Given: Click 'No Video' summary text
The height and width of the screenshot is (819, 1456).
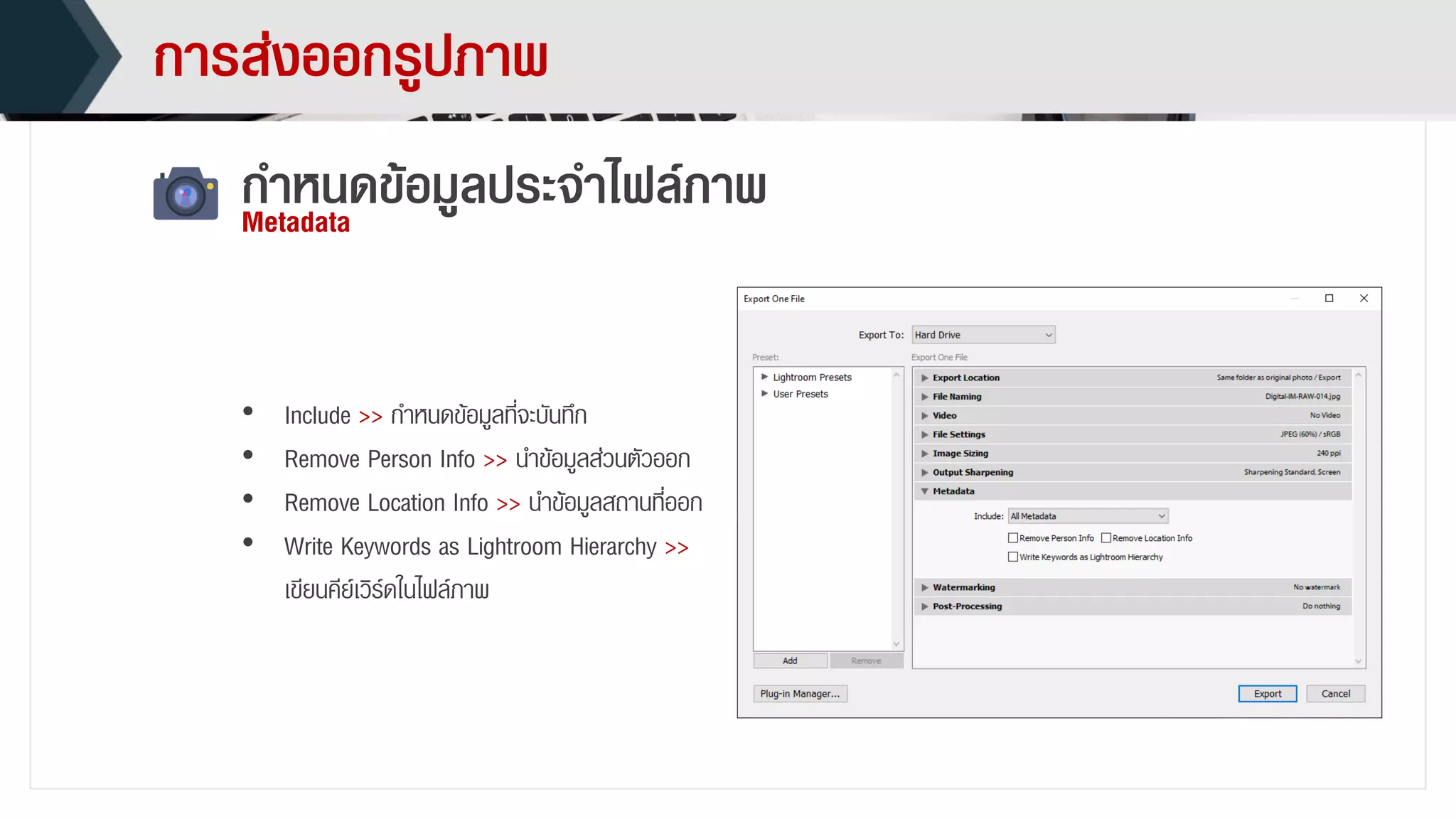Looking at the screenshot, I should click(1325, 415).
